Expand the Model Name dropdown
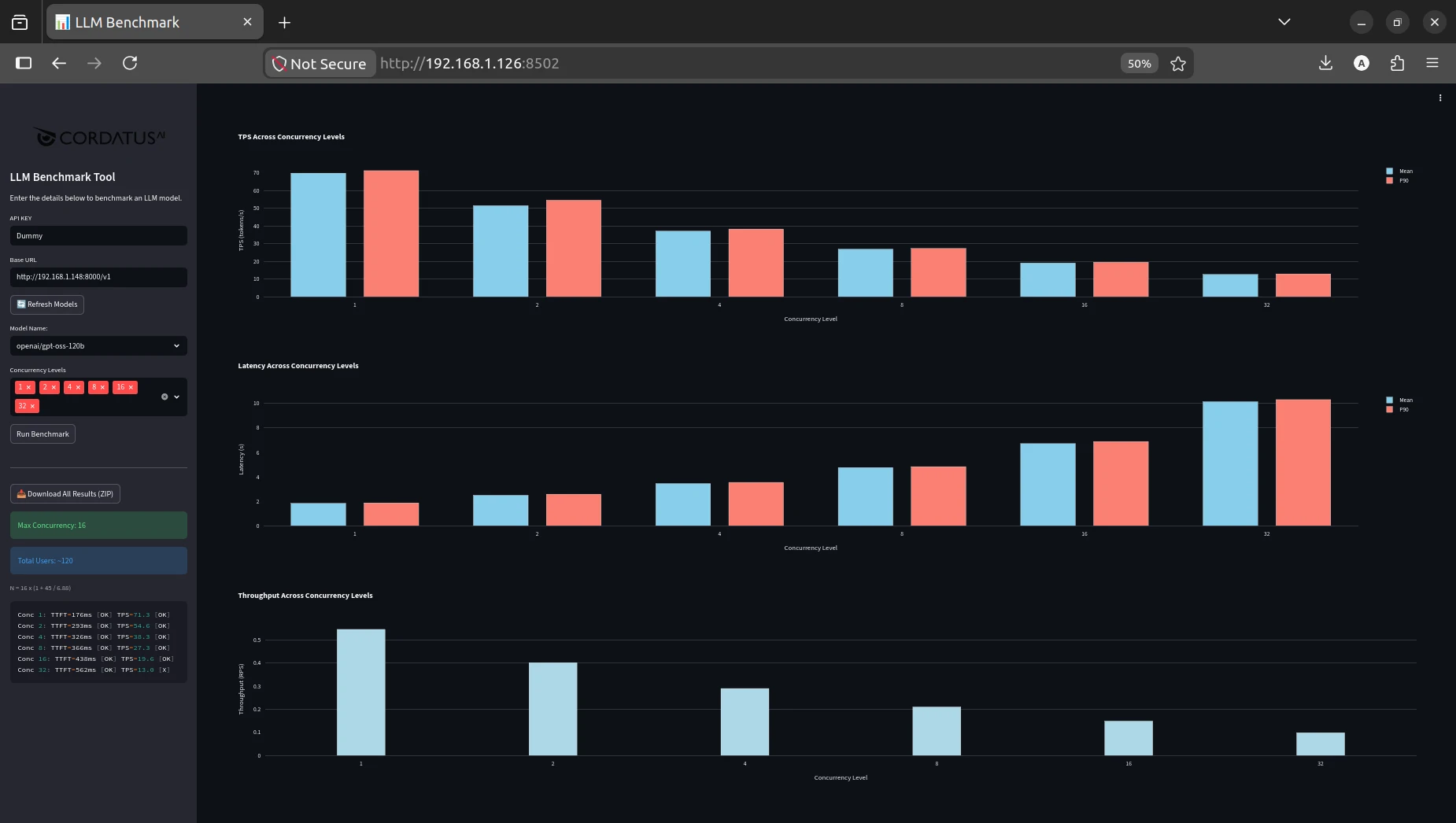The image size is (1456, 823). point(98,345)
